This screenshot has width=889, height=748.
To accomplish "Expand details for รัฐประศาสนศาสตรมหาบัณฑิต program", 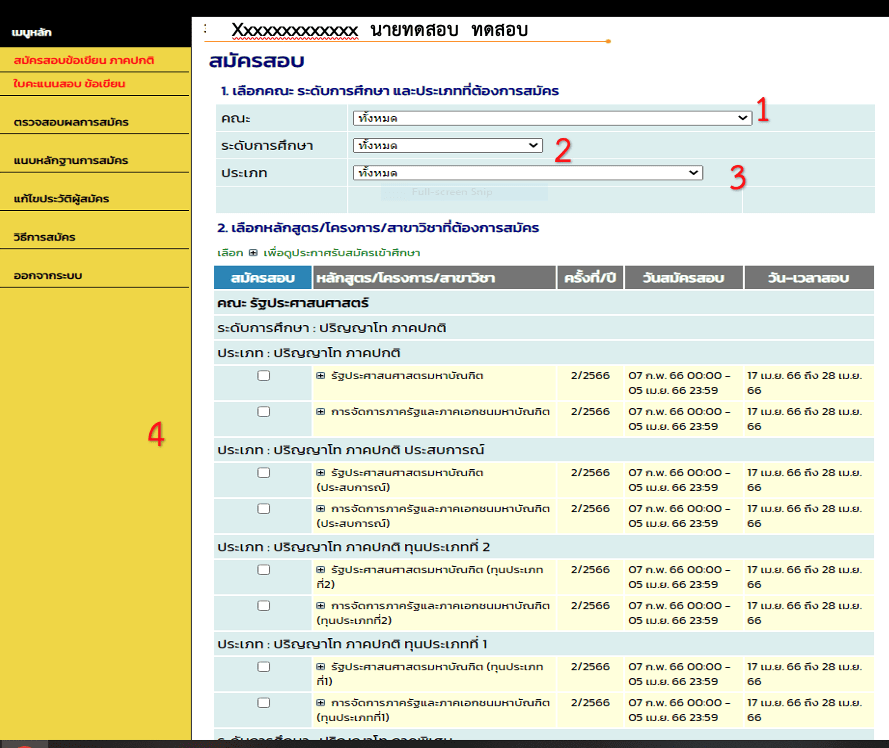I will (323, 376).
